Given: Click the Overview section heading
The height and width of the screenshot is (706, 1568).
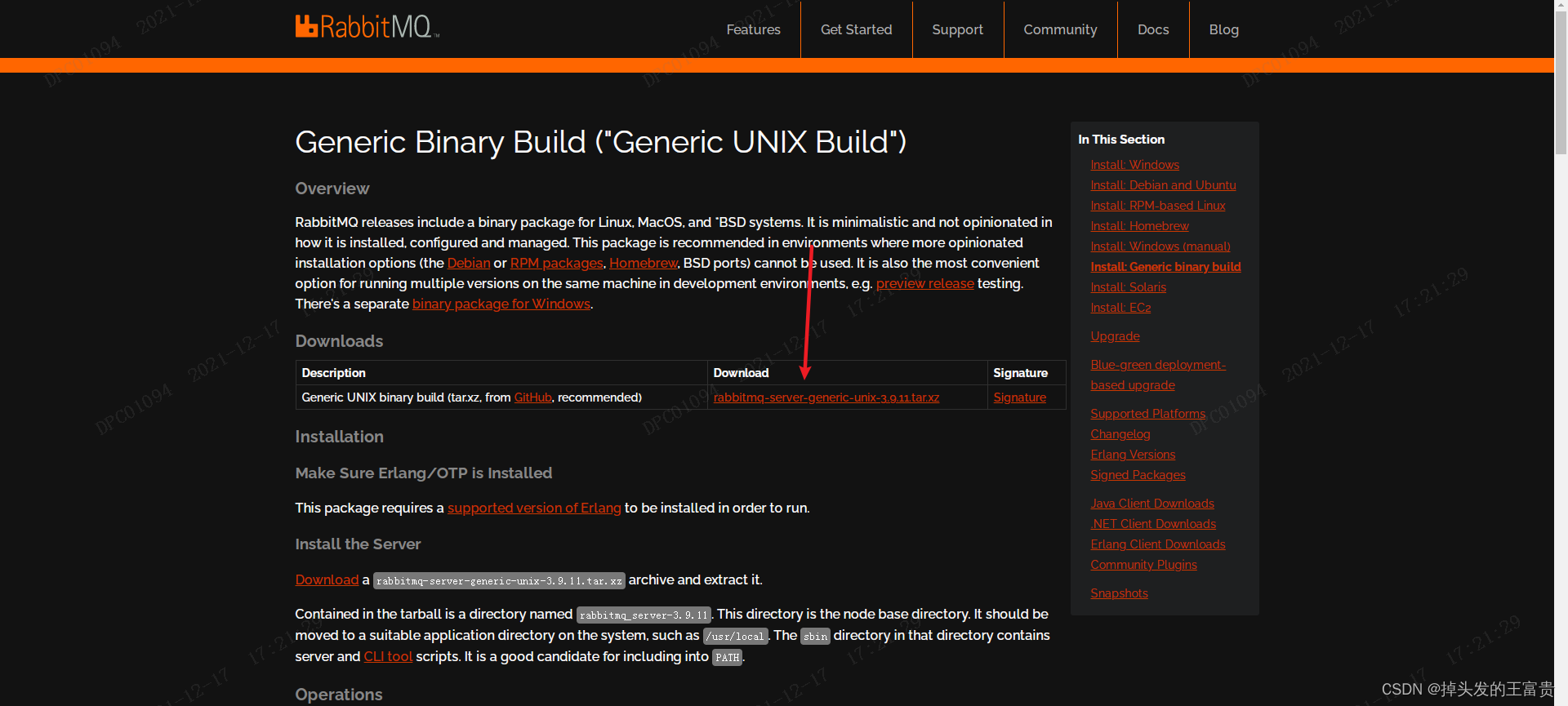Looking at the screenshot, I should (x=332, y=189).
